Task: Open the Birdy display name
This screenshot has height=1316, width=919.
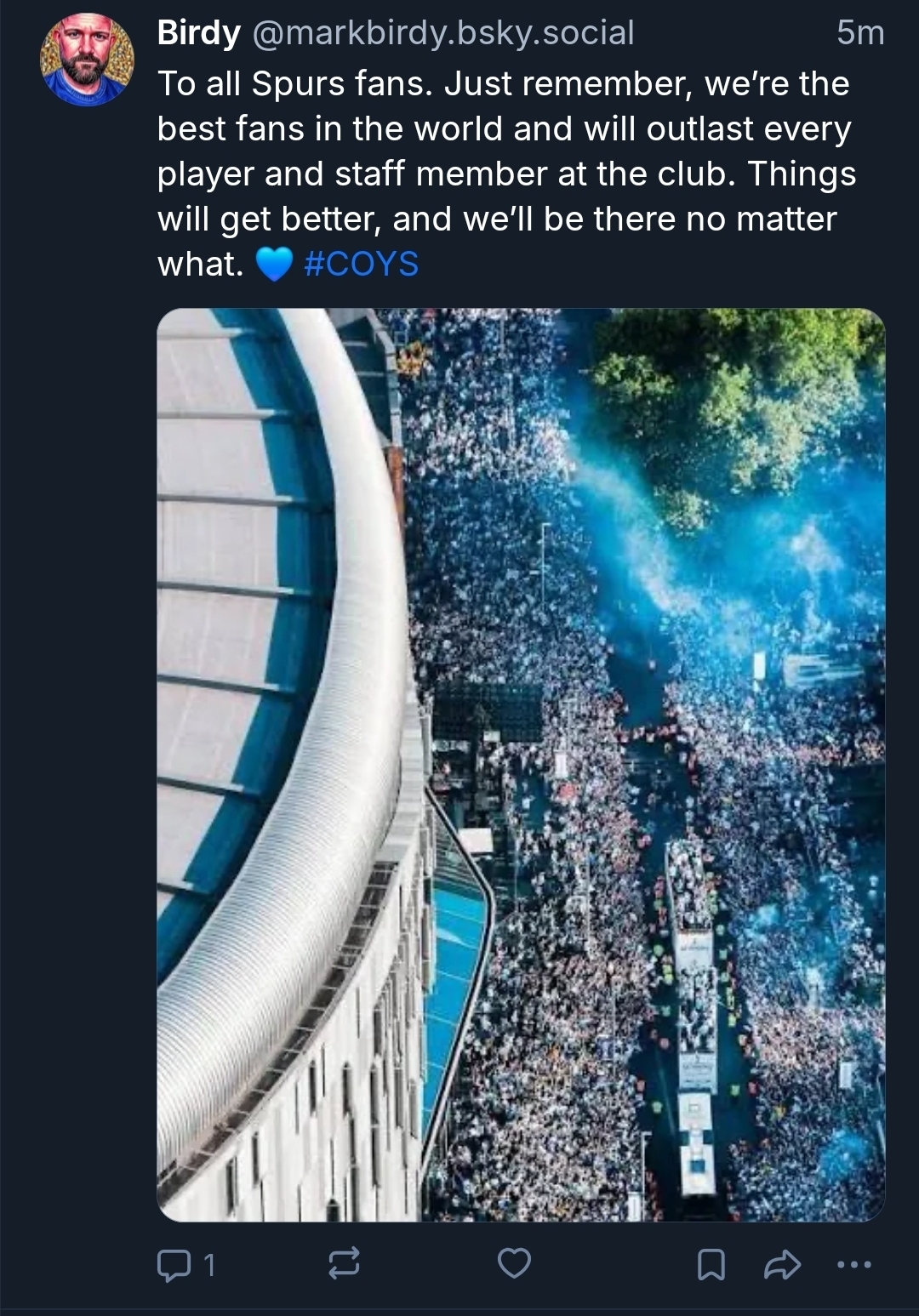Action: tap(199, 33)
